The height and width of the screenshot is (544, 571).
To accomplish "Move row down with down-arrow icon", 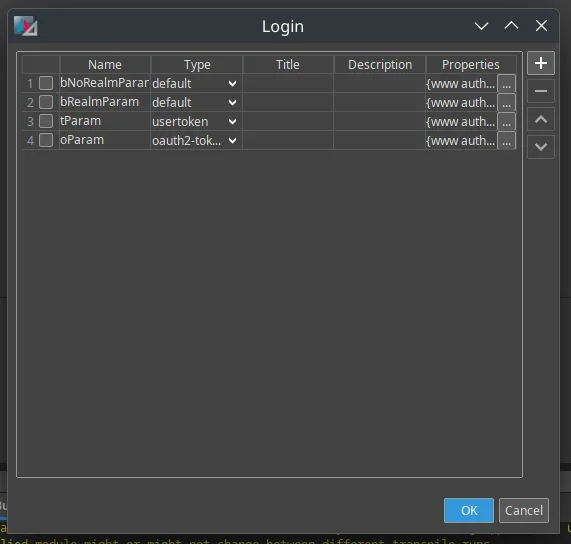I will pyautogui.click(x=541, y=147).
